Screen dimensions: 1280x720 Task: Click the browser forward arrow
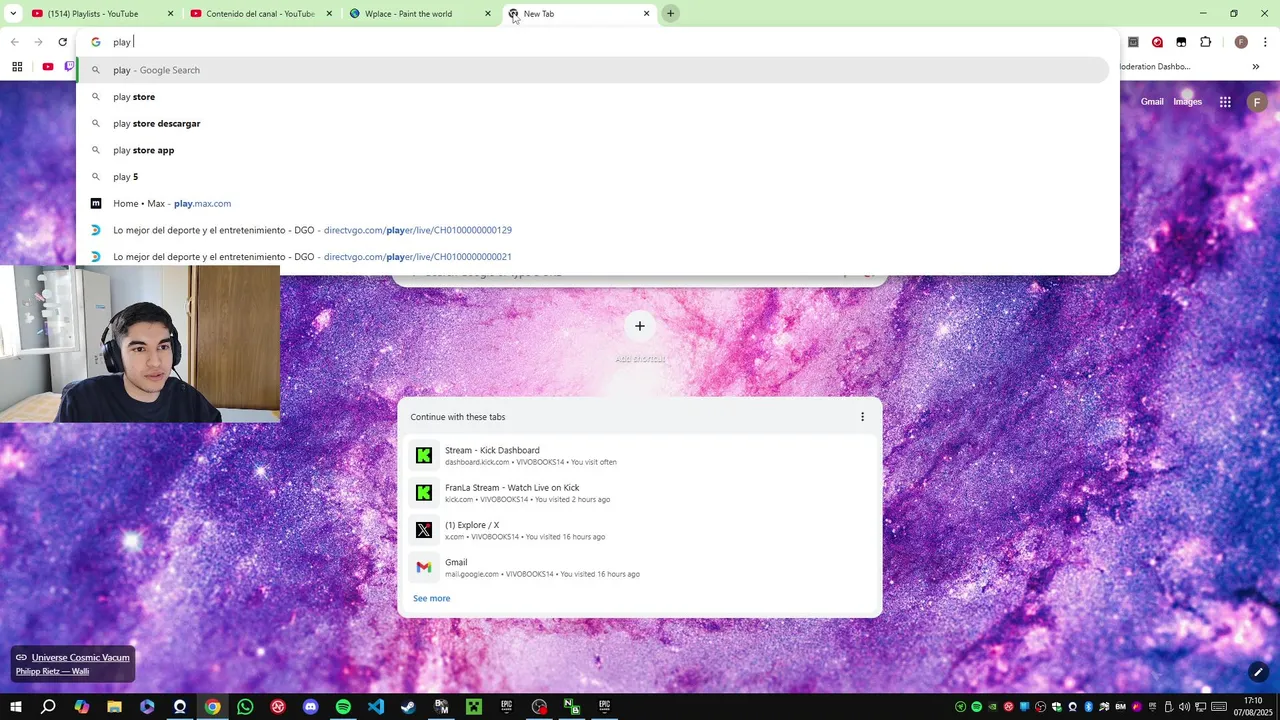(38, 42)
